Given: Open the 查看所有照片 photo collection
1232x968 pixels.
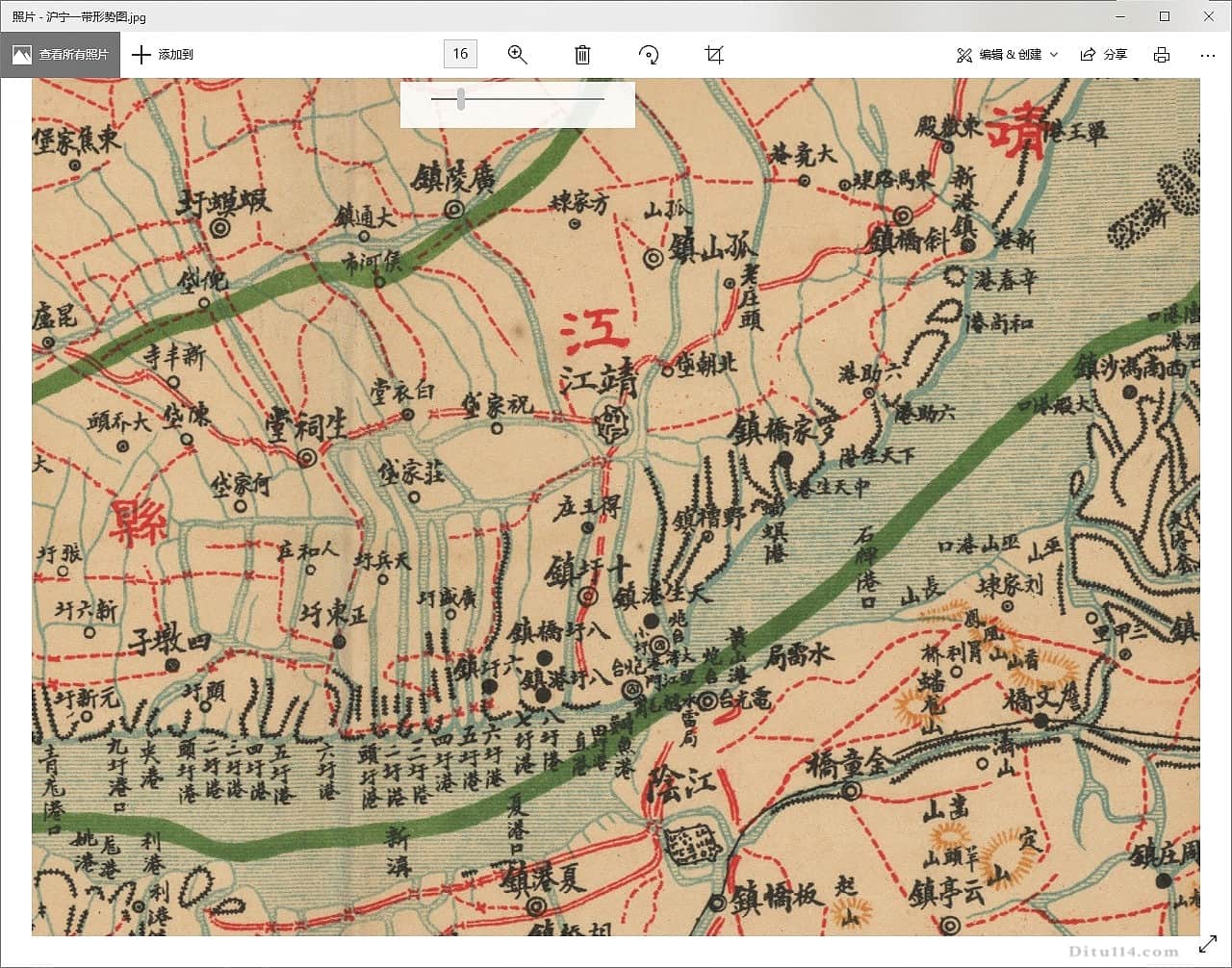Looking at the screenshot, I should [x=60, y=55].
